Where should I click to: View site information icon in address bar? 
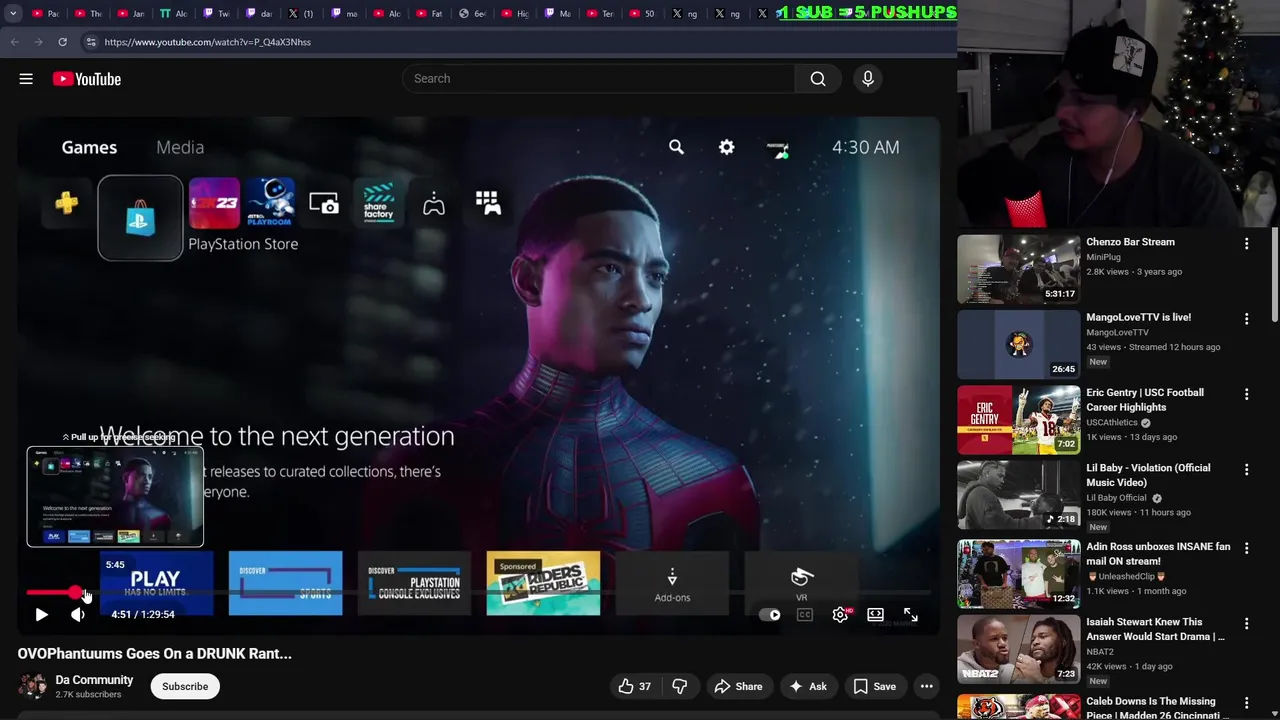coord(91,42)
